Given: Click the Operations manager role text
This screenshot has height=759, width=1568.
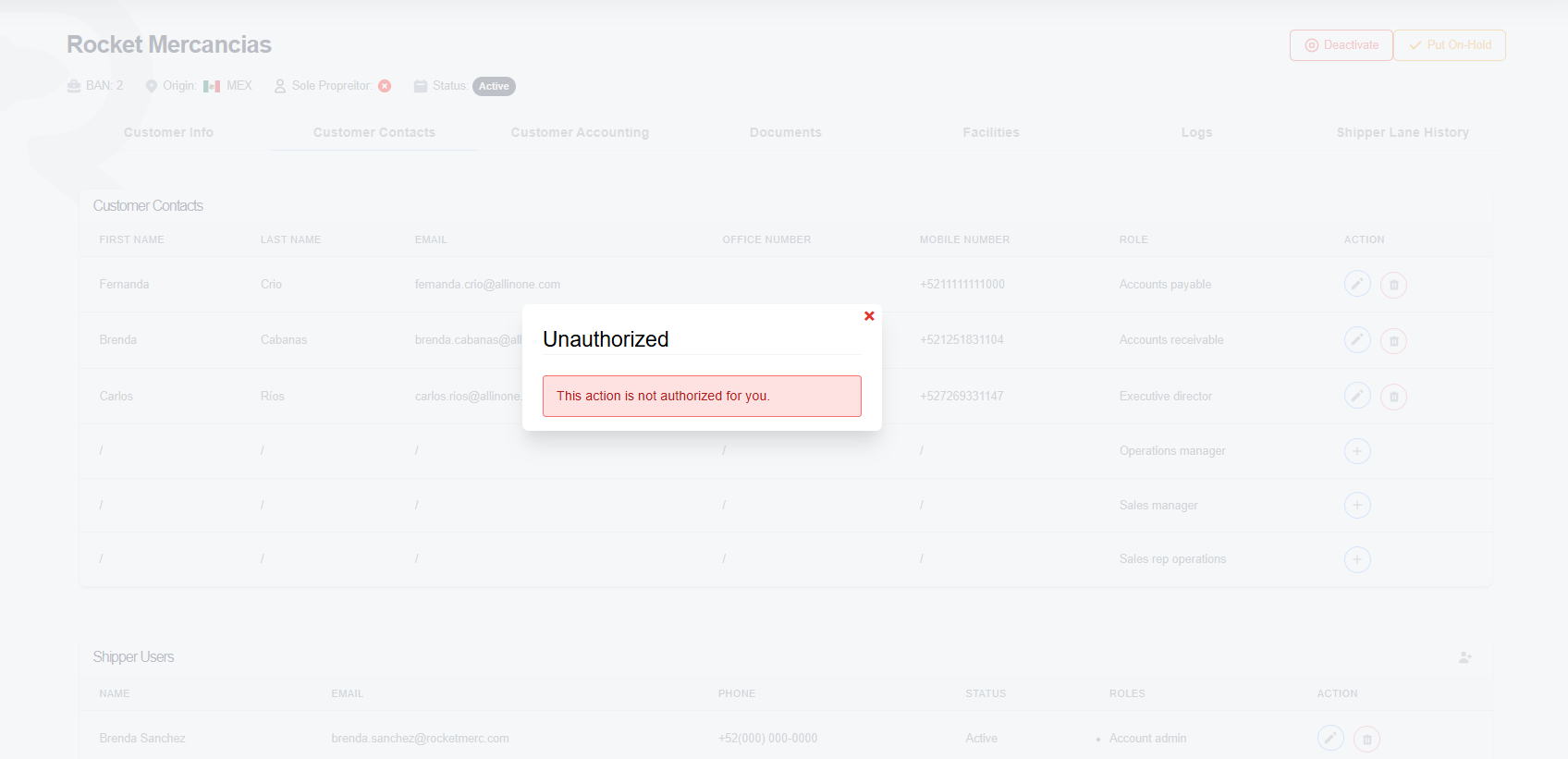Looking at the screenshot, I should (x=1172, y=450).
